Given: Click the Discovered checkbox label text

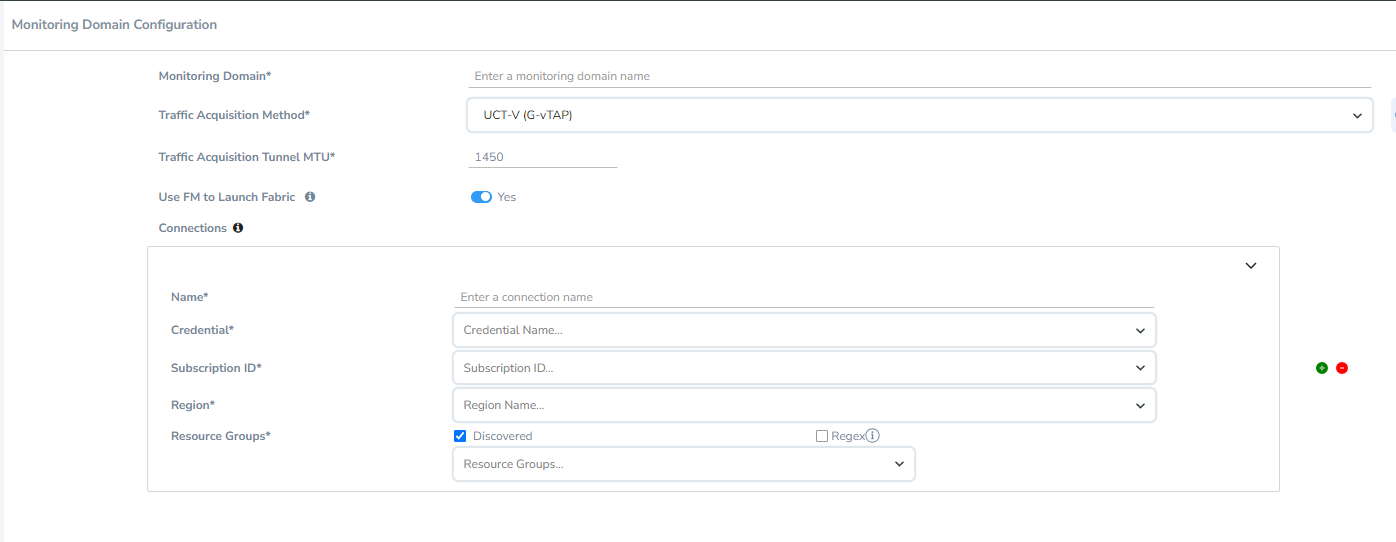Looking at the screenshot, I should pyautogui.click(x=502, y=436).
